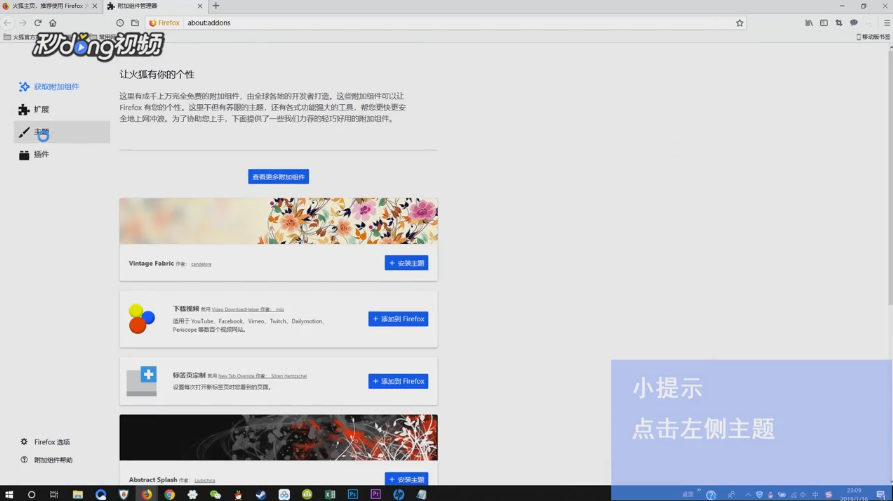Open WeChat from the taskbar

(x=215, y=494)
